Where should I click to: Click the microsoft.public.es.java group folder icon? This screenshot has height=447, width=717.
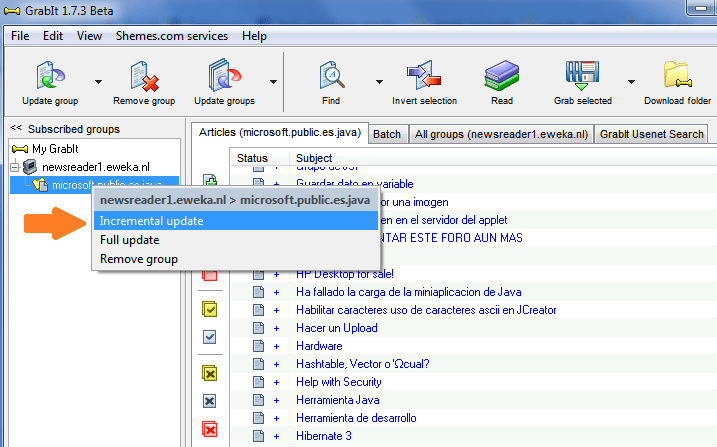click(40, 185)
